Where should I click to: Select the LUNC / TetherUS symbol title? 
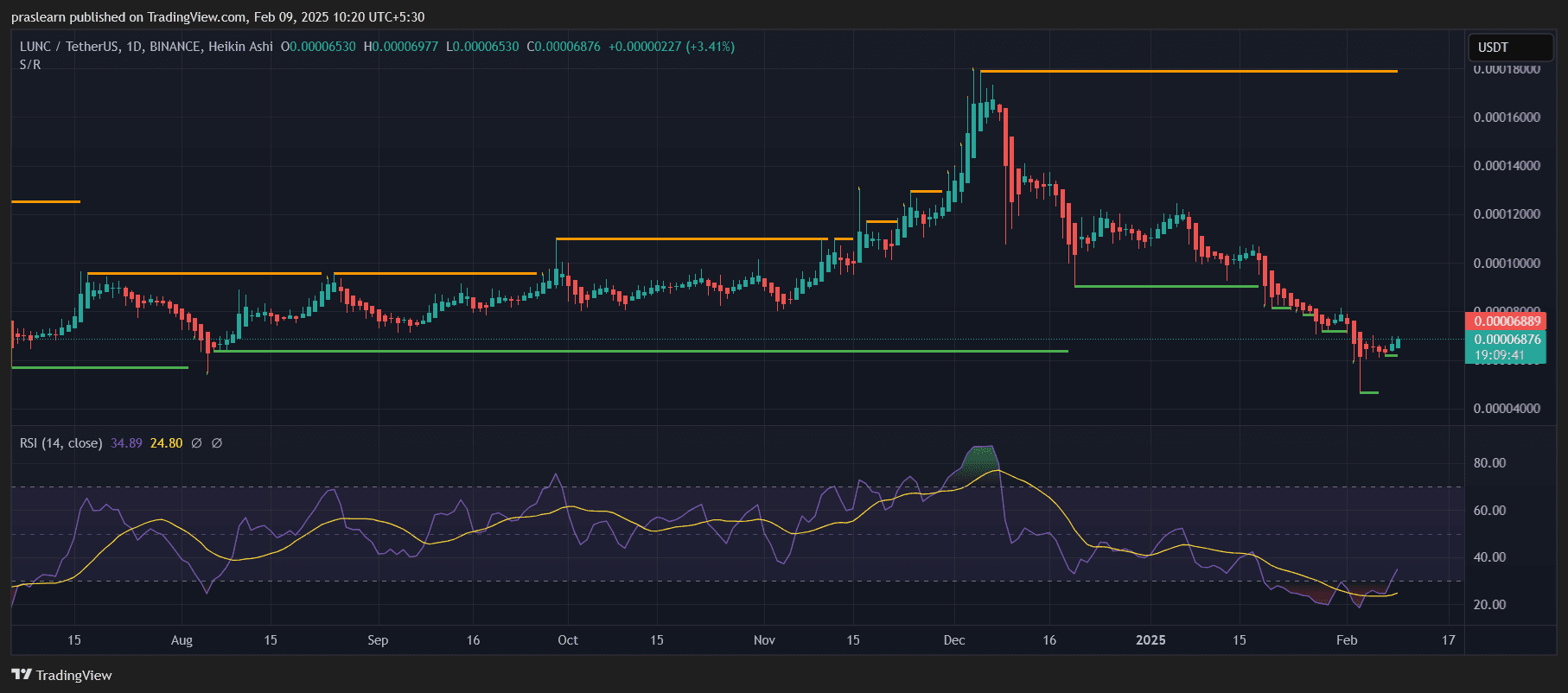click(69, 47)
